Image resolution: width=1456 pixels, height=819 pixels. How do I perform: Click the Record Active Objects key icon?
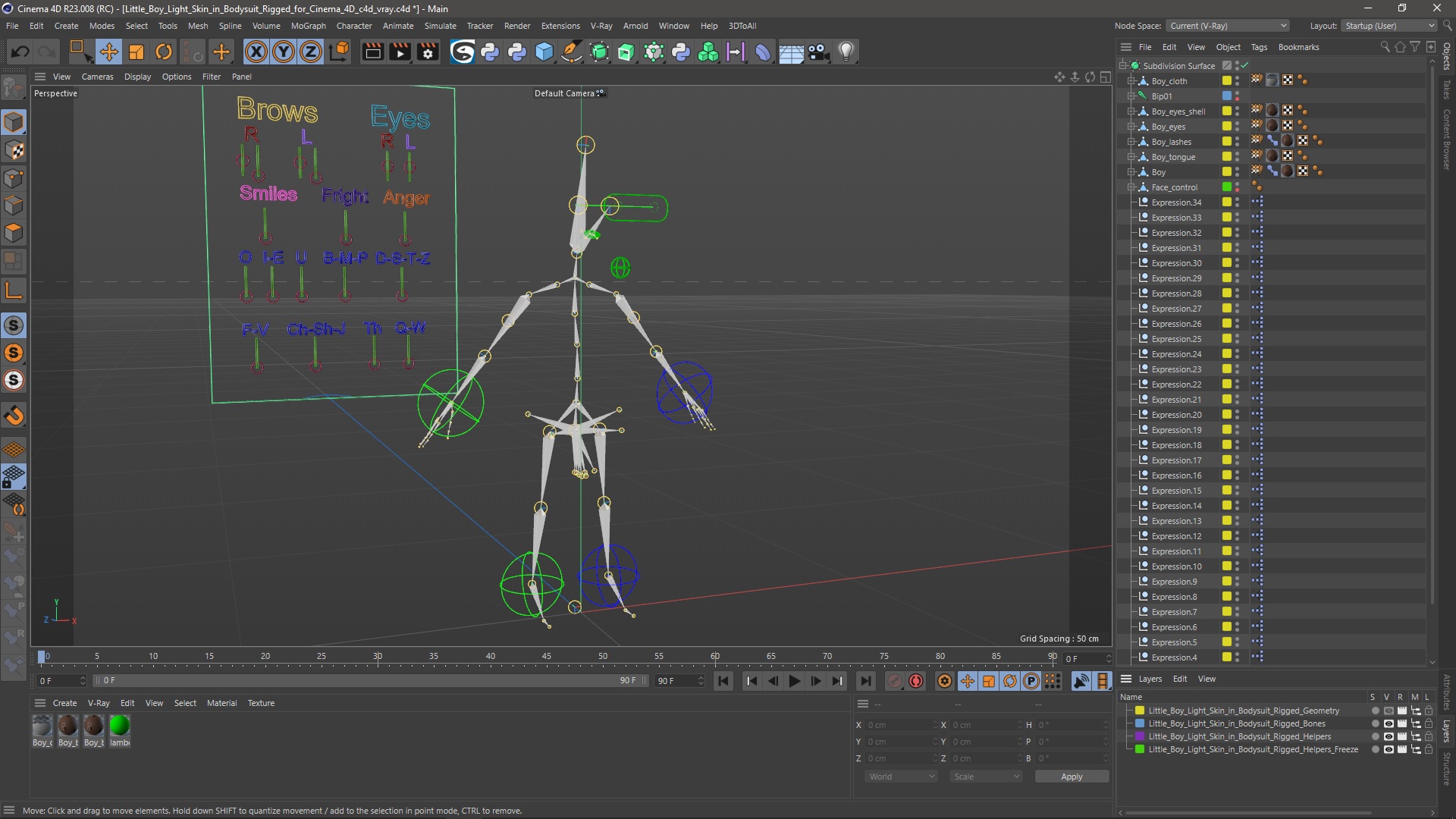click(895, 681)
